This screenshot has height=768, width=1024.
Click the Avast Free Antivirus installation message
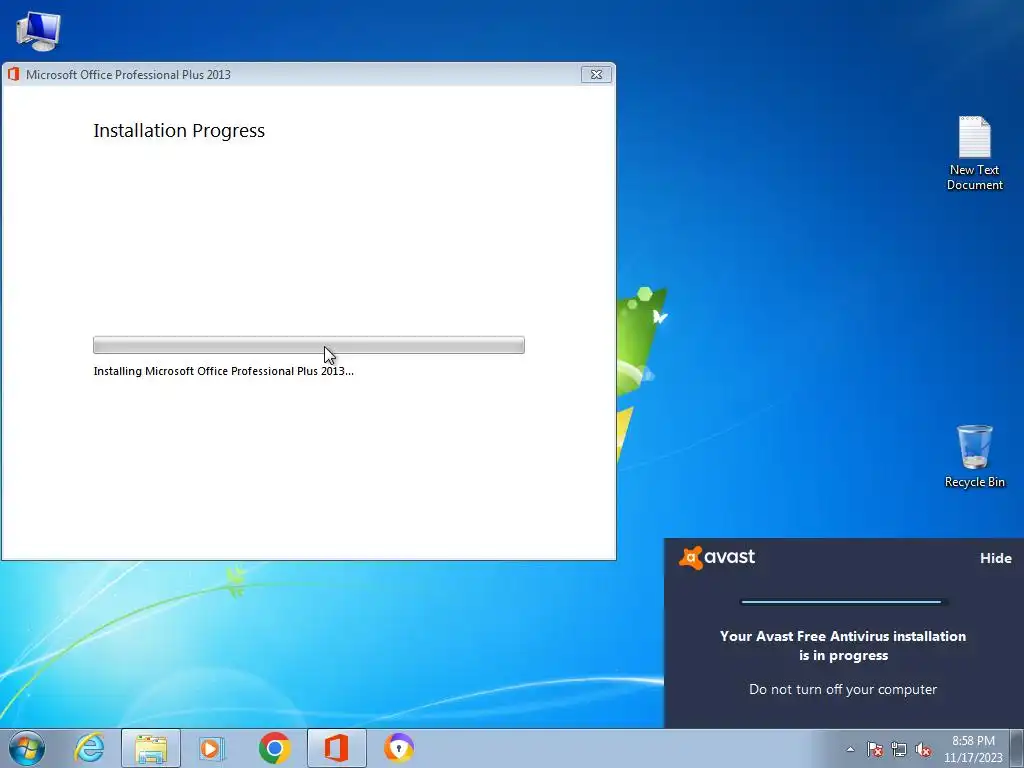point(842,645)
